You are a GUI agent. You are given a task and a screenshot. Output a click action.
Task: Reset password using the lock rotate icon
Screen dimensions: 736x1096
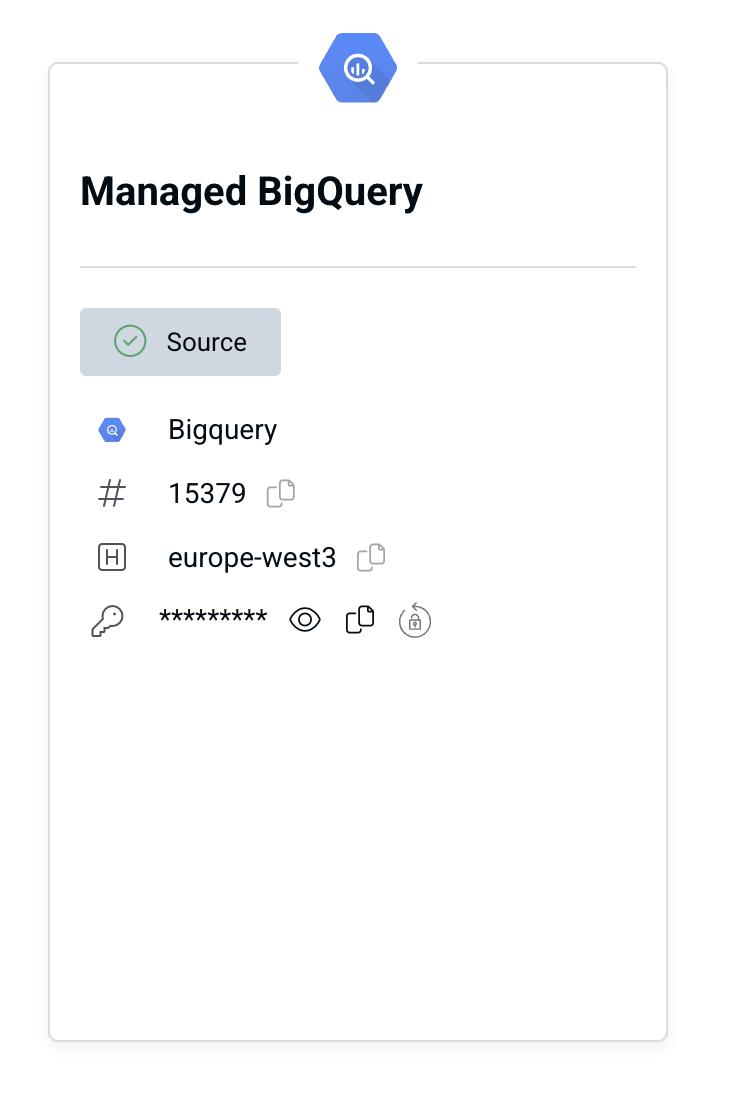(x=414, y=620)
